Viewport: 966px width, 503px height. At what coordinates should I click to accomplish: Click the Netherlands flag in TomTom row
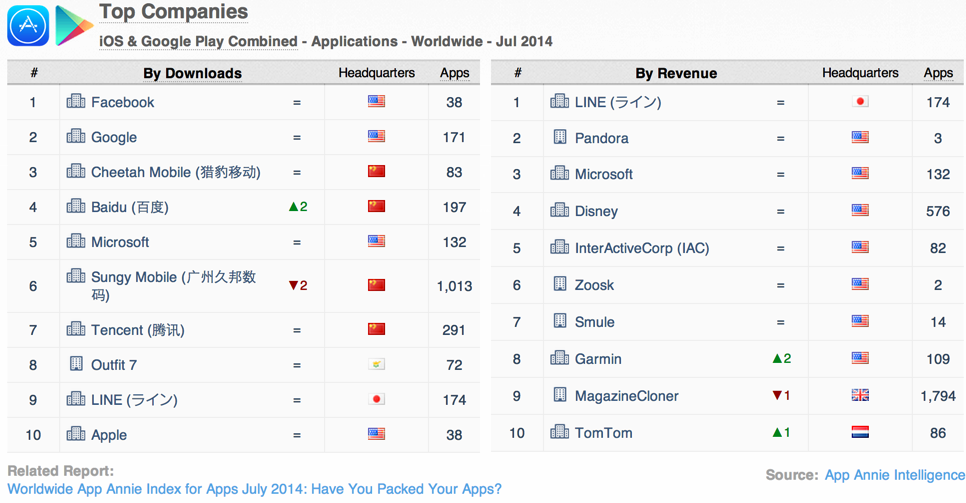pyautogui.click(x=860, y=432)
